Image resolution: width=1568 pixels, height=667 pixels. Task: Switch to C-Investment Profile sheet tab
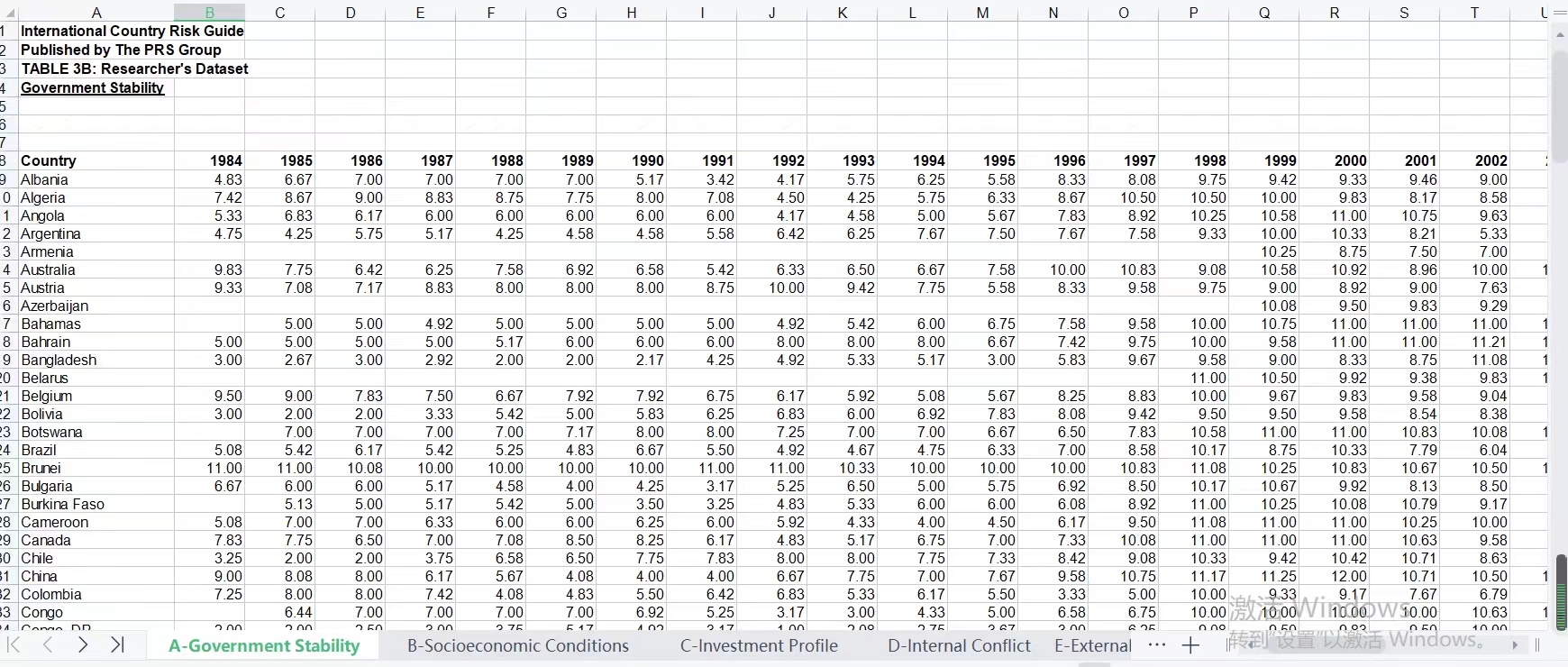coord(759,645)
